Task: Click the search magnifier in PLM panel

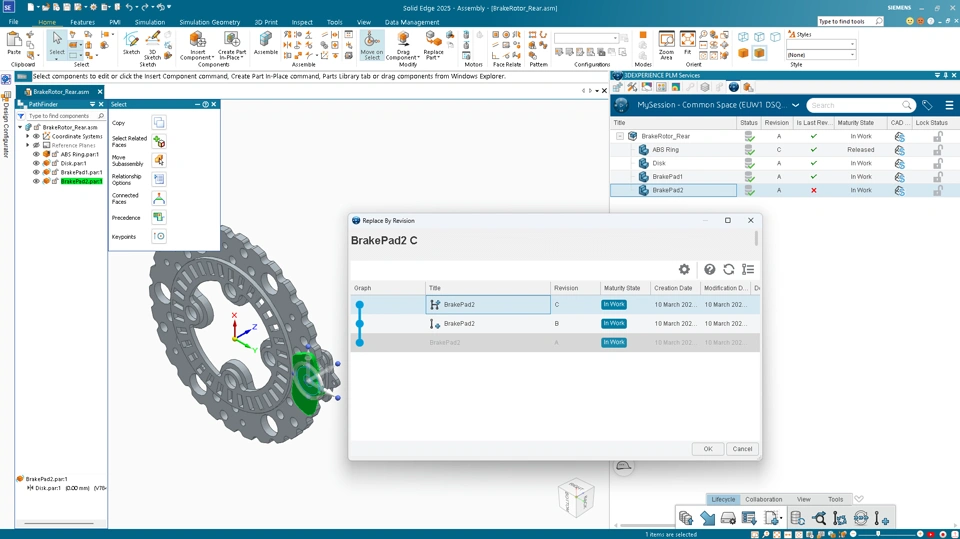Action: (907, 105)
